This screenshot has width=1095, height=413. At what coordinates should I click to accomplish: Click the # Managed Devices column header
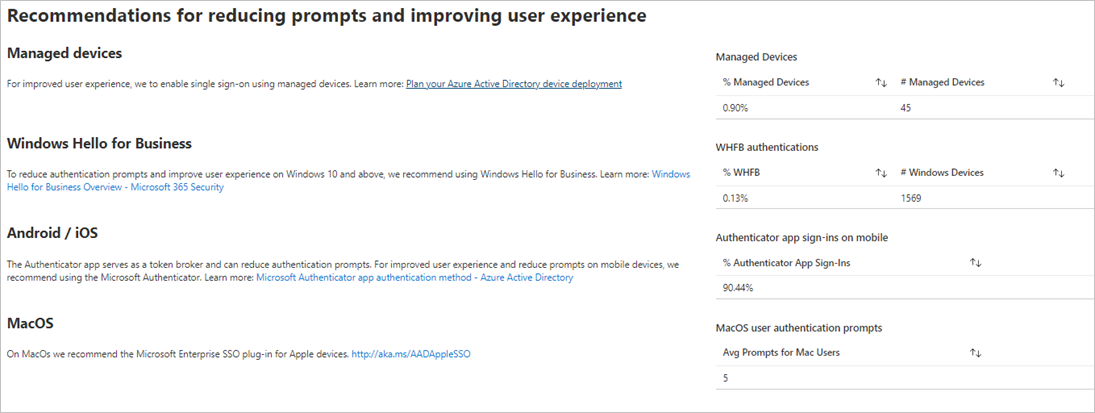click(x=943, y=83)
